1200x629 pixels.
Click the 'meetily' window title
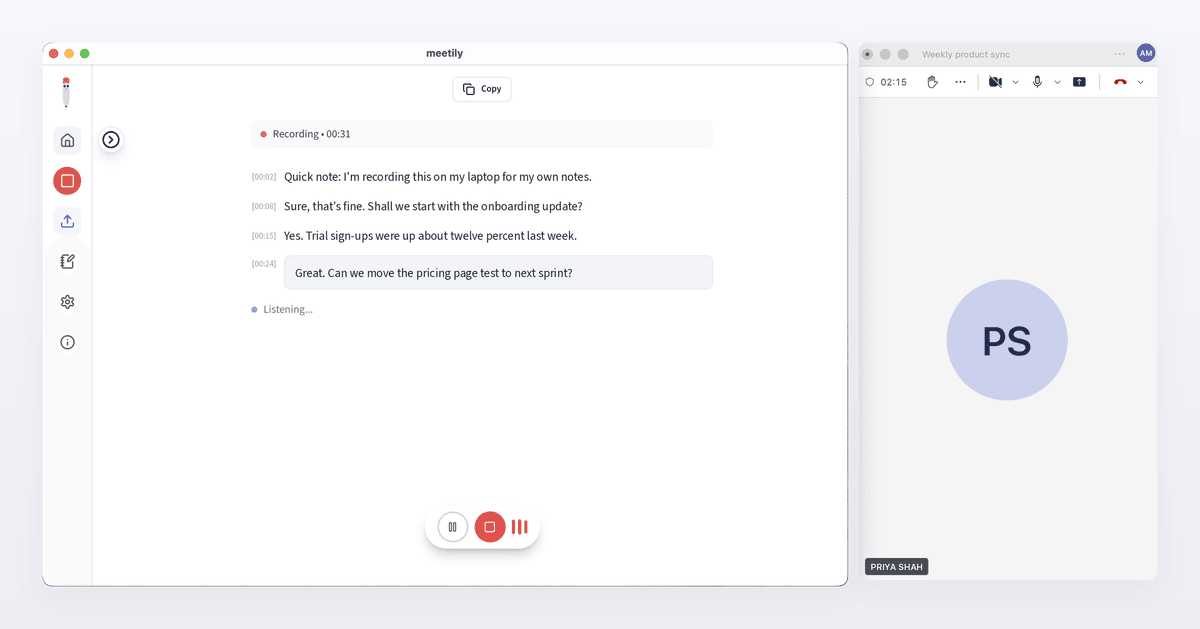pyautogui.click(x=445, y=53)
